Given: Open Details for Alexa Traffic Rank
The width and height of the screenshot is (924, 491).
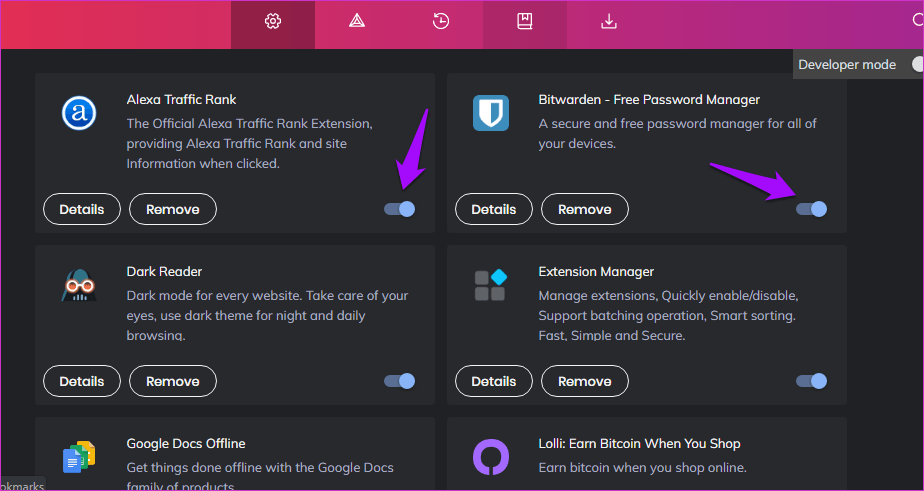Looking at the screenshot, I should [x=82, y=209].
